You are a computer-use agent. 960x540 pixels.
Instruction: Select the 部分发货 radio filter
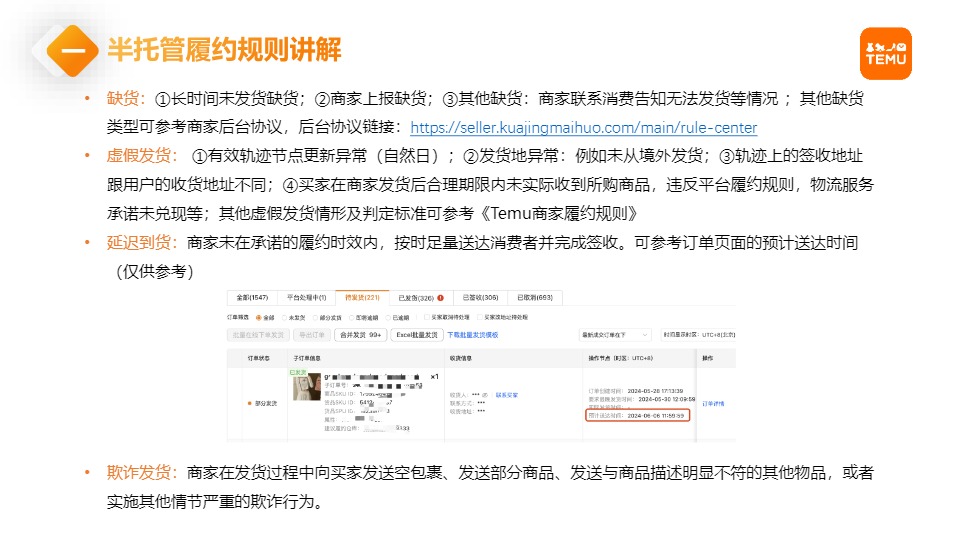point(316,317)
